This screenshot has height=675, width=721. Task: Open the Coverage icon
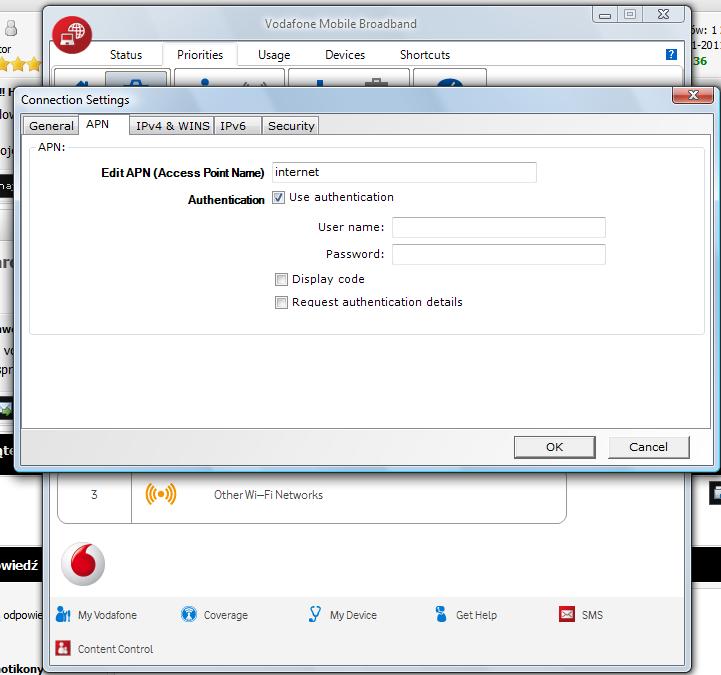(x=189, y=614)
